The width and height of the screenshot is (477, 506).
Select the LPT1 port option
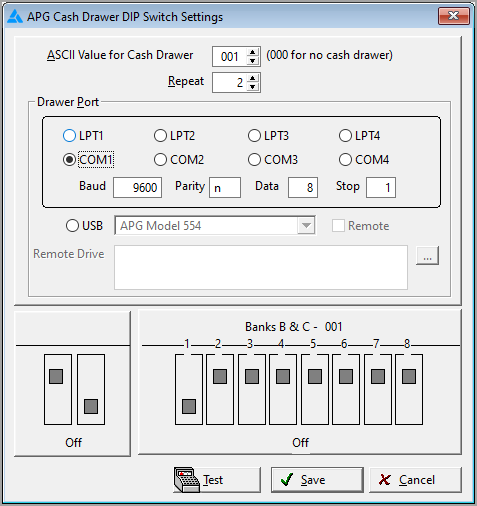(x=83, y=136)
